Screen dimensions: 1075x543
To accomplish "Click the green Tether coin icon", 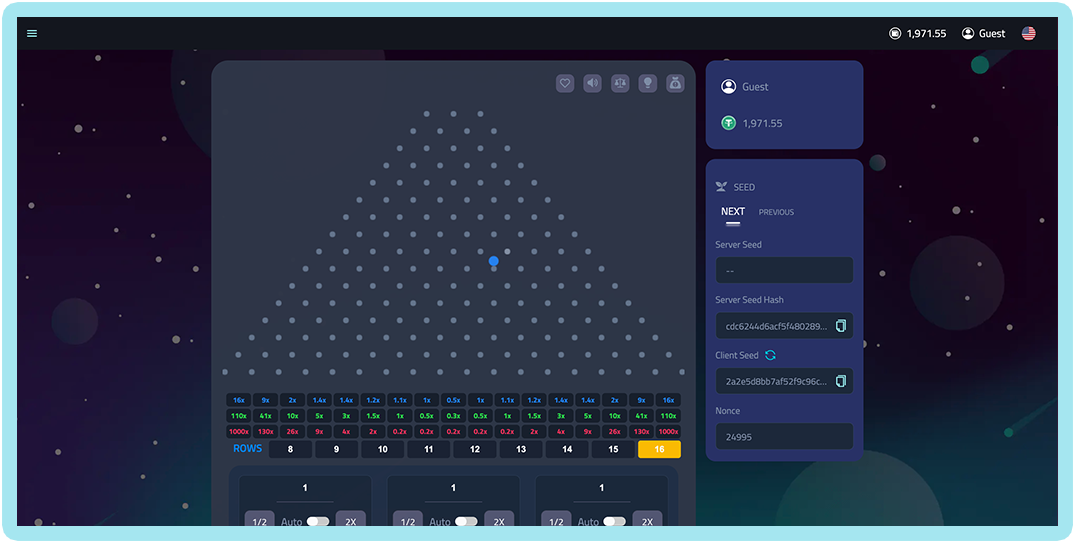I will tap(728, 123).
